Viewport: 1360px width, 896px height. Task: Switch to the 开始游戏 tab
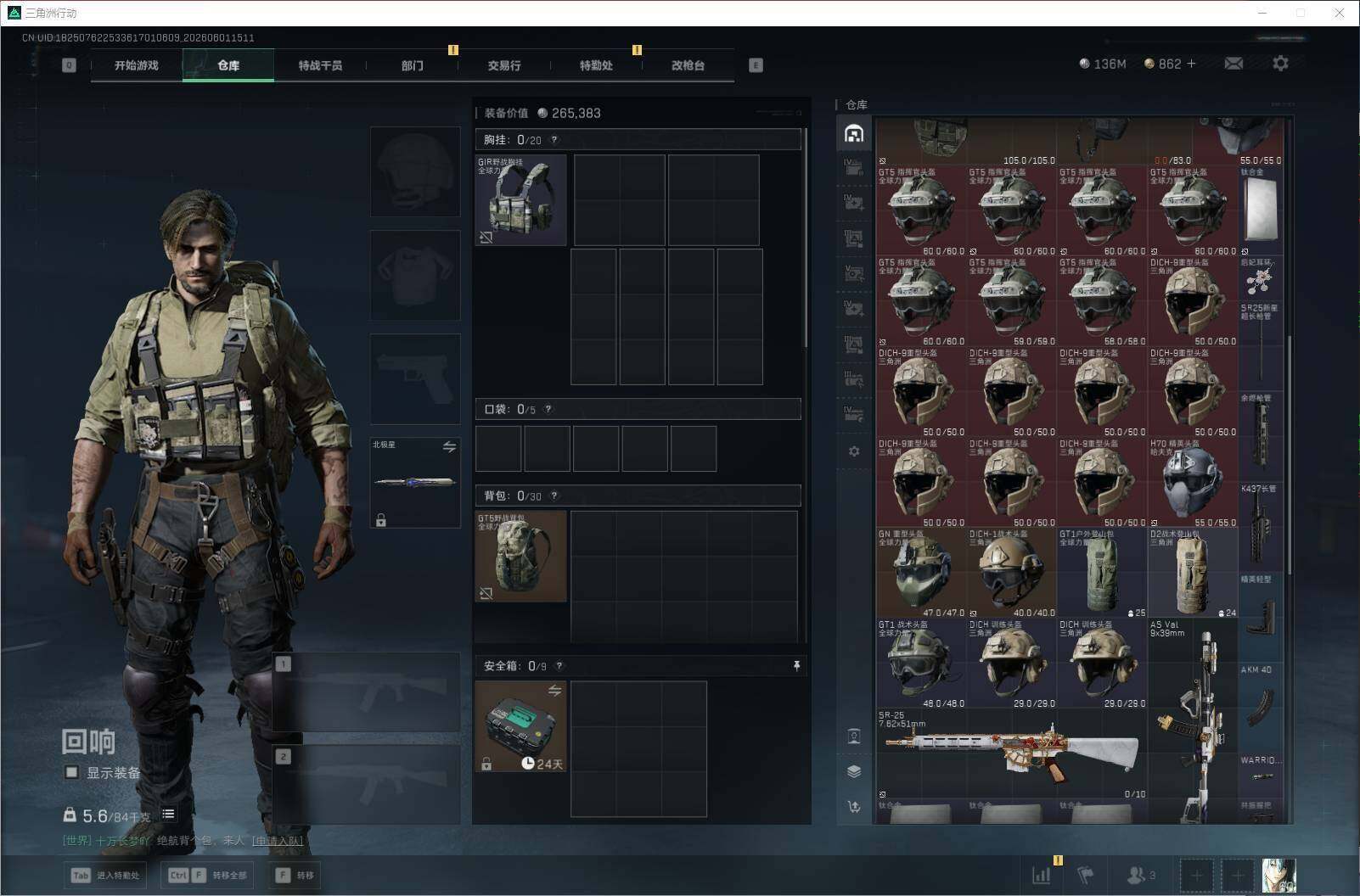pos(137,65)
